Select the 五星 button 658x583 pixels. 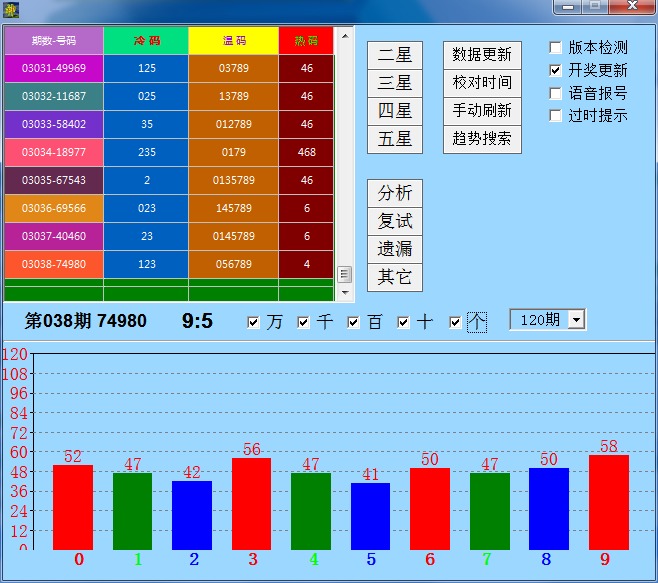(394, 139)
